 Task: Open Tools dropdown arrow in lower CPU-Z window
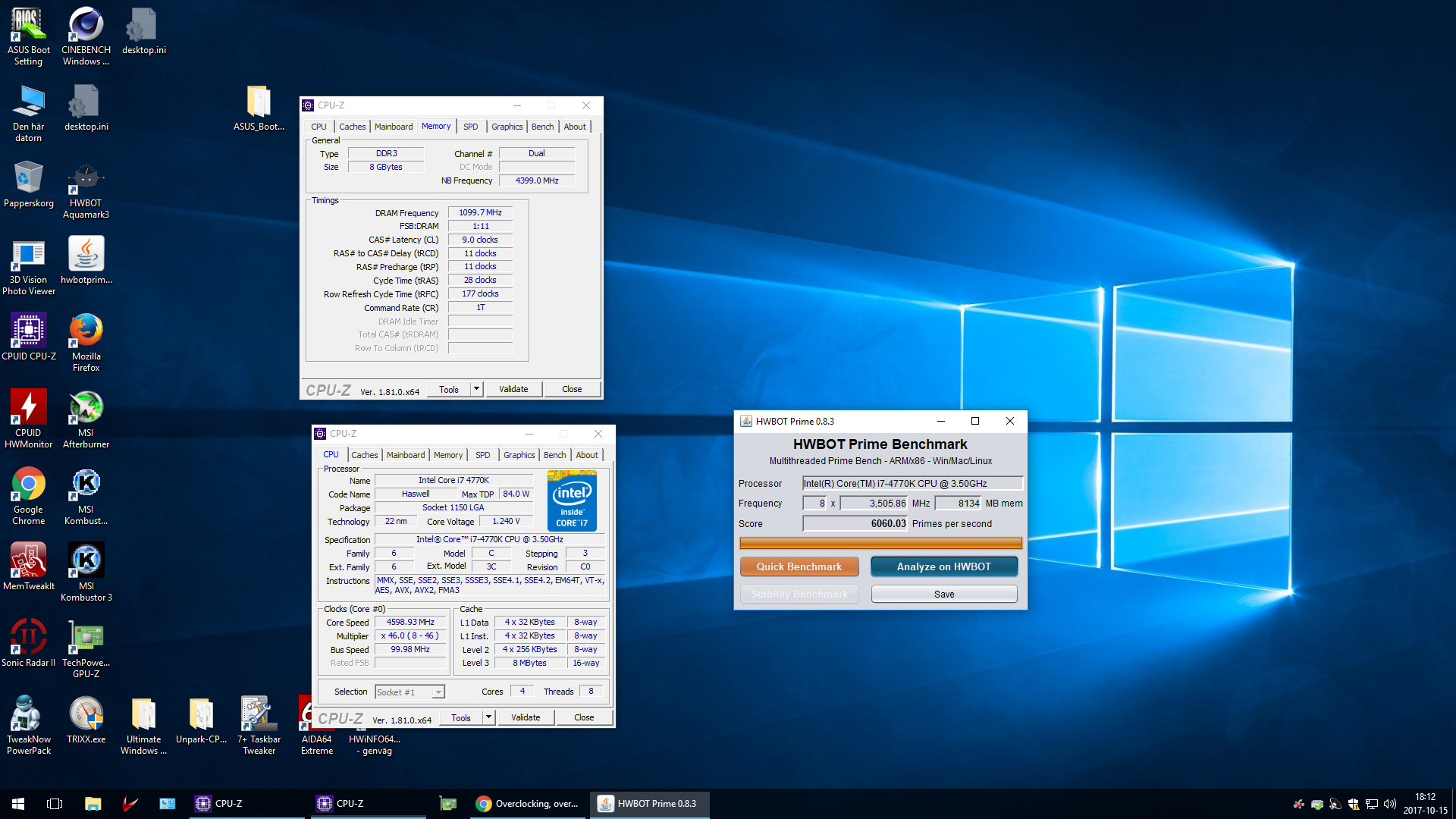(488, 717)
